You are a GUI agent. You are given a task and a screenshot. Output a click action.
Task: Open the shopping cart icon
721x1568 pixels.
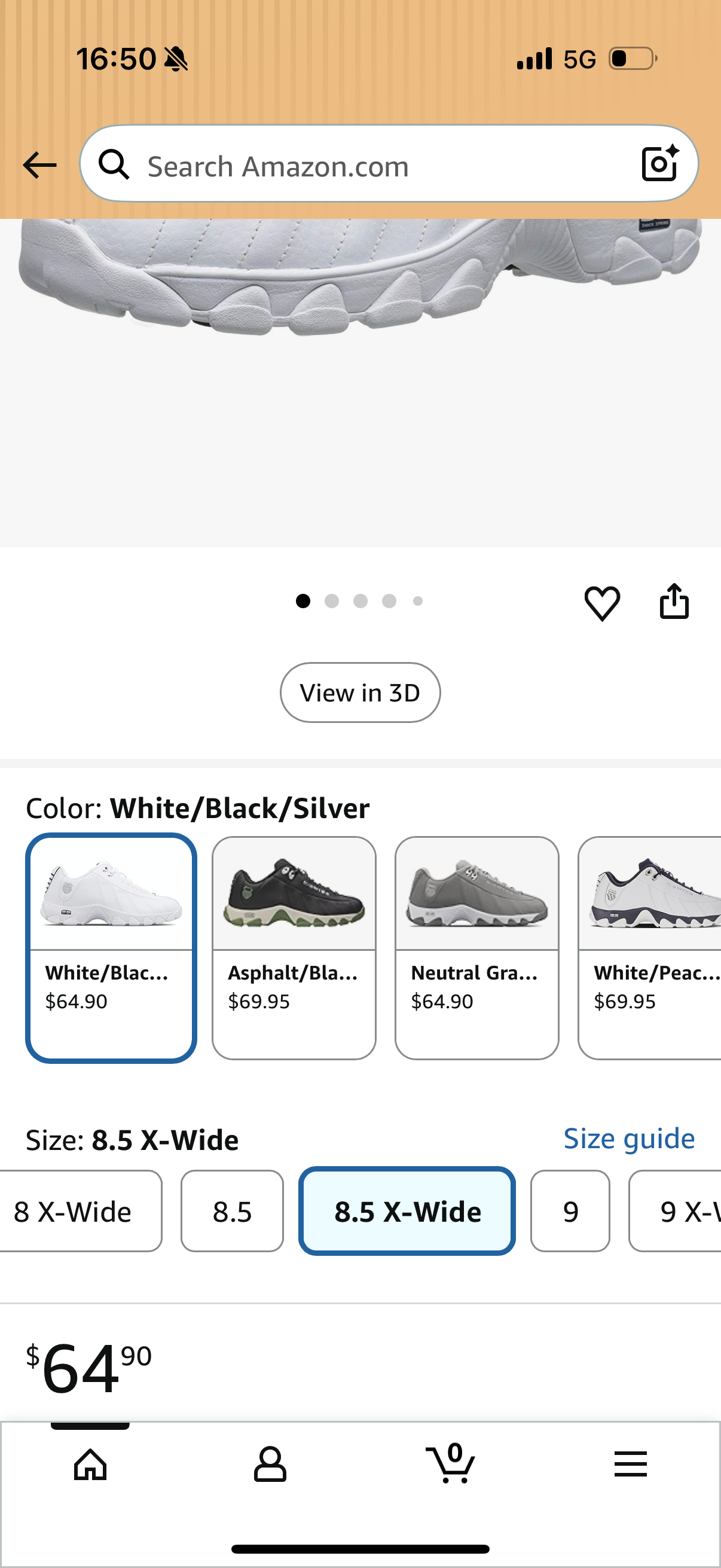tap(451, 1463)
